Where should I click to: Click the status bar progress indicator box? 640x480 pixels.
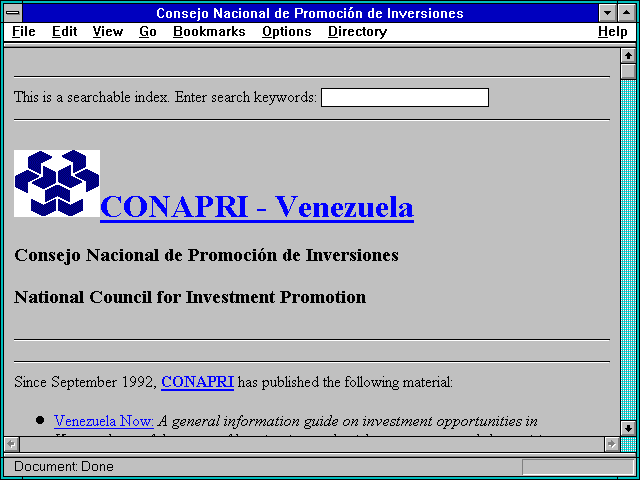pyautogui.click(x=578, y=467)
